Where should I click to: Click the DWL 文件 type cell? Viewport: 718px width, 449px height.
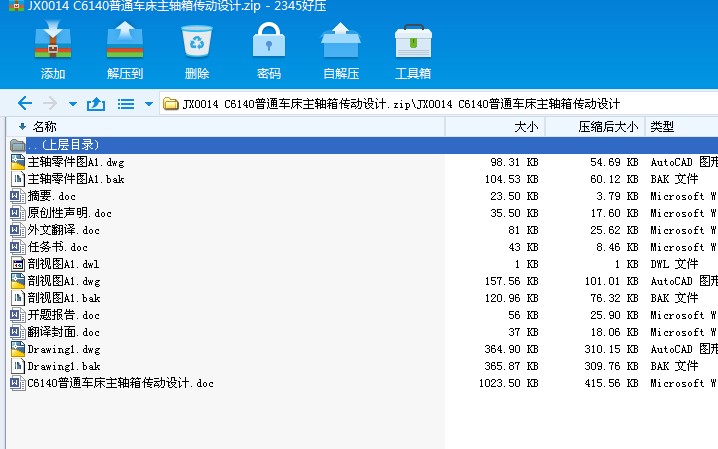coord(674,264)
